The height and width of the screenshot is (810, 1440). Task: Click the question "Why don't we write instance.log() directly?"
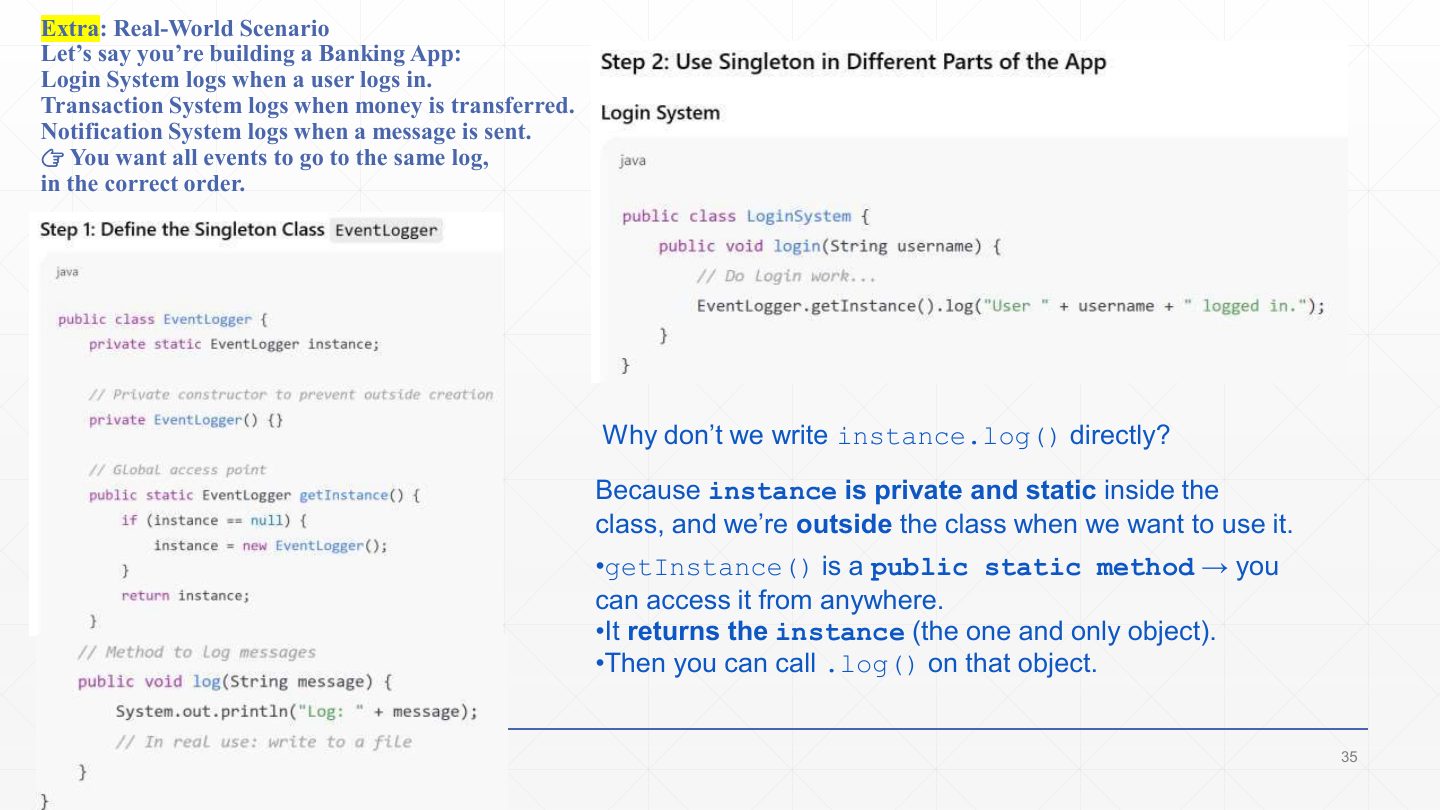886,436
